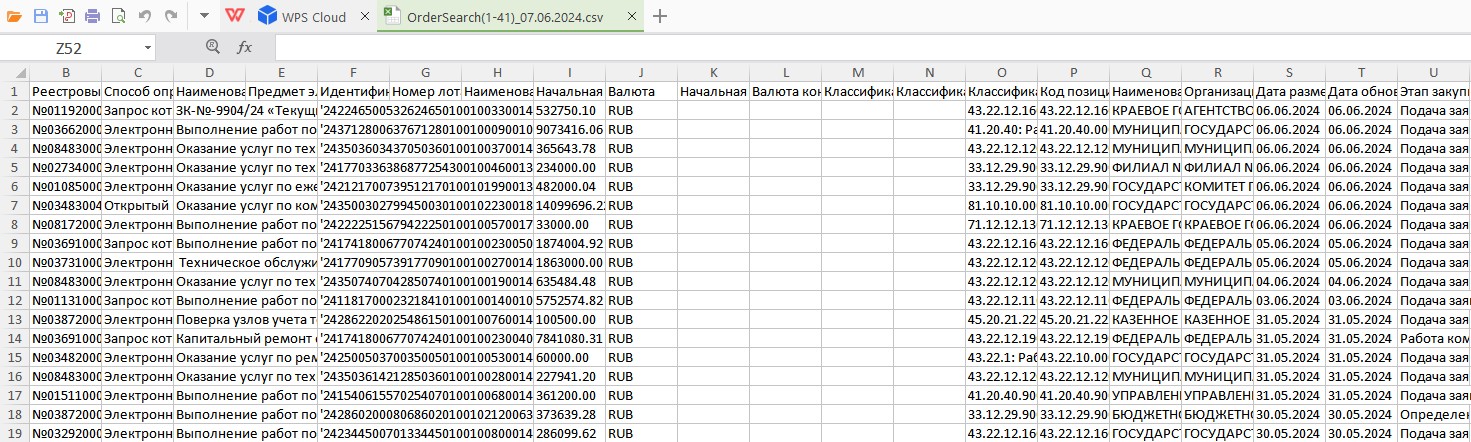Select row 1 header
This screenshot has width=1471, height=442.
(x=14, y=91)
